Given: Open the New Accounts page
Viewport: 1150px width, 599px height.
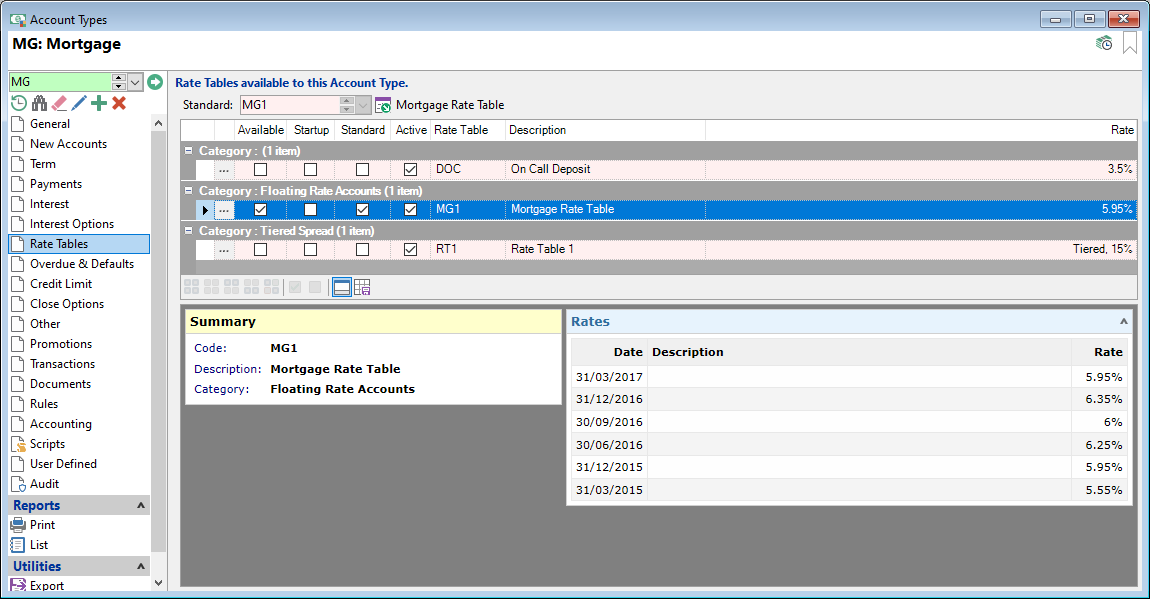Looking at the screenshot, I should pyautogui.click(x=68, y=144).
